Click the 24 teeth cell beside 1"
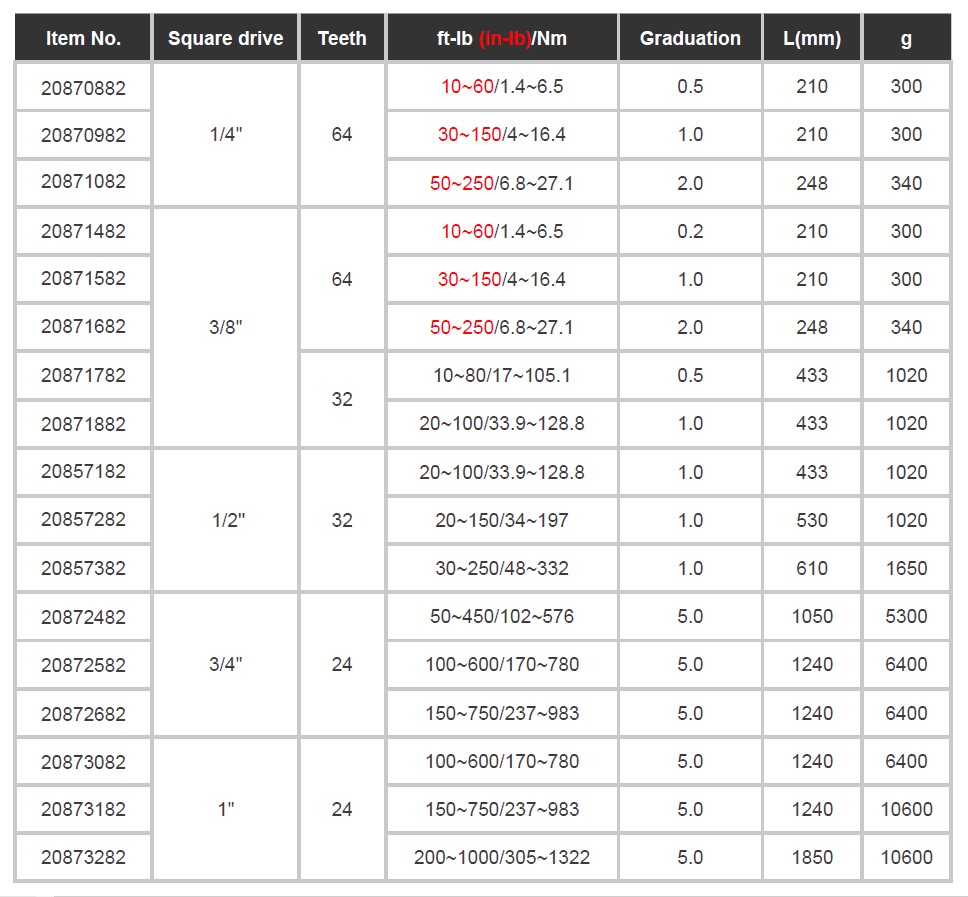The image size is (968, 897). 342,809
